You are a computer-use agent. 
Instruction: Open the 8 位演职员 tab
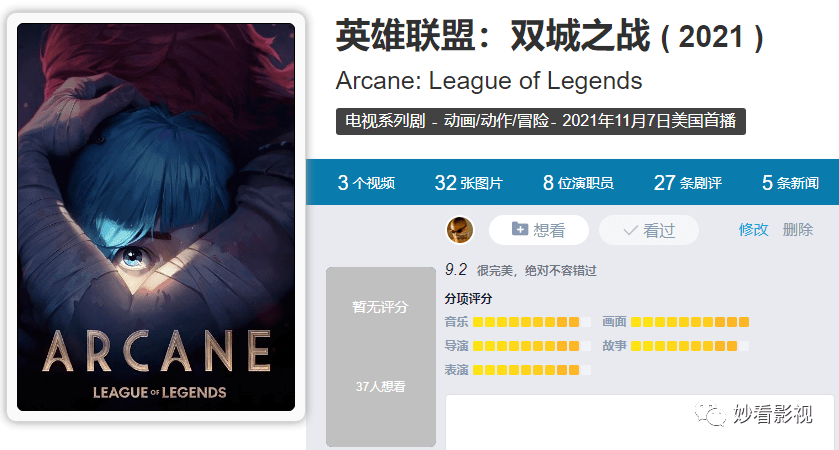578,183
